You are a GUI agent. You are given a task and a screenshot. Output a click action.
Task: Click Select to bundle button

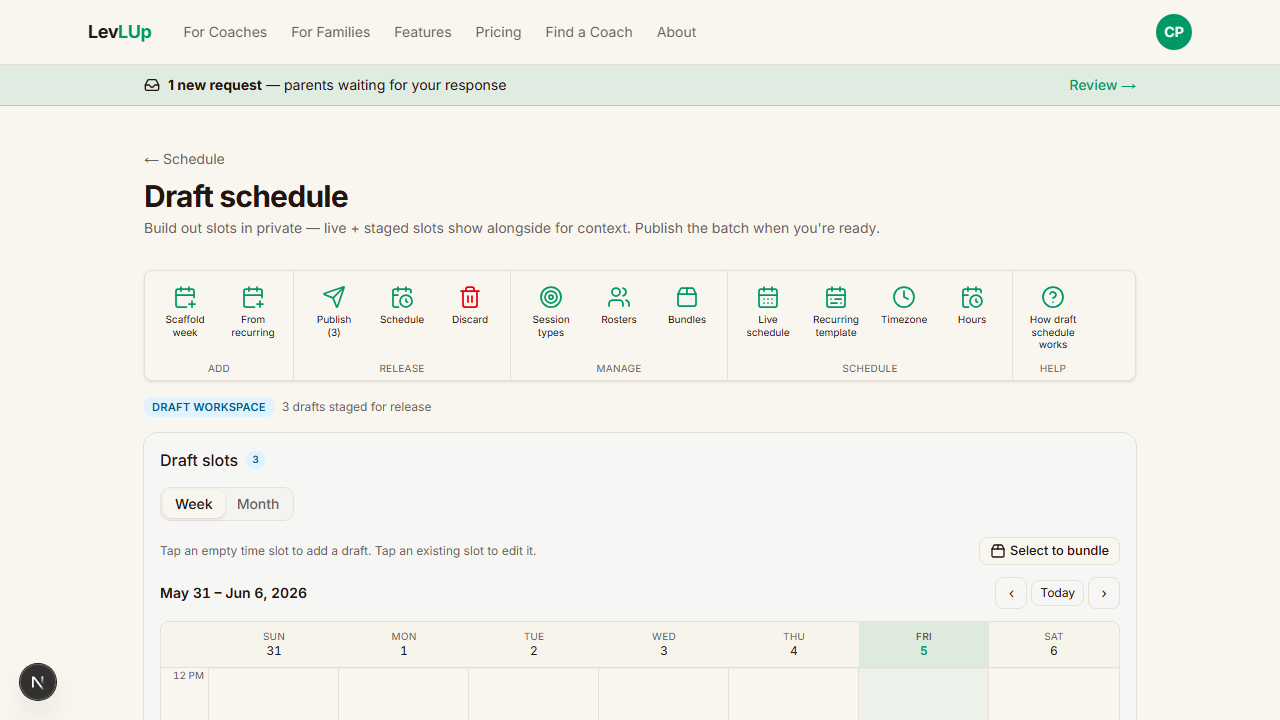click(x=1049, y=551)
